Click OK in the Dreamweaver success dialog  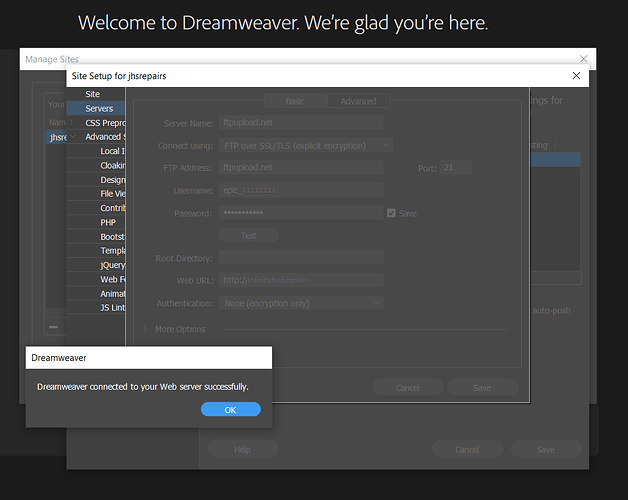pyautogui.click(x=231, y=409)
